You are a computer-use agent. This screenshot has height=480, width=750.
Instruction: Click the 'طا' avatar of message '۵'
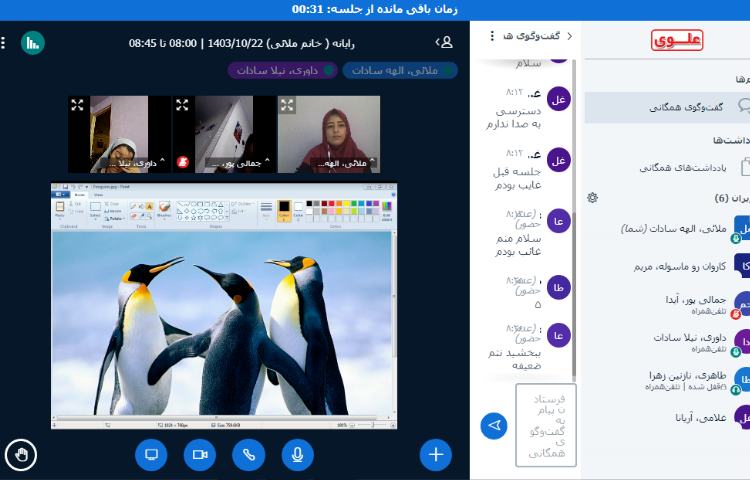[558, 287]
